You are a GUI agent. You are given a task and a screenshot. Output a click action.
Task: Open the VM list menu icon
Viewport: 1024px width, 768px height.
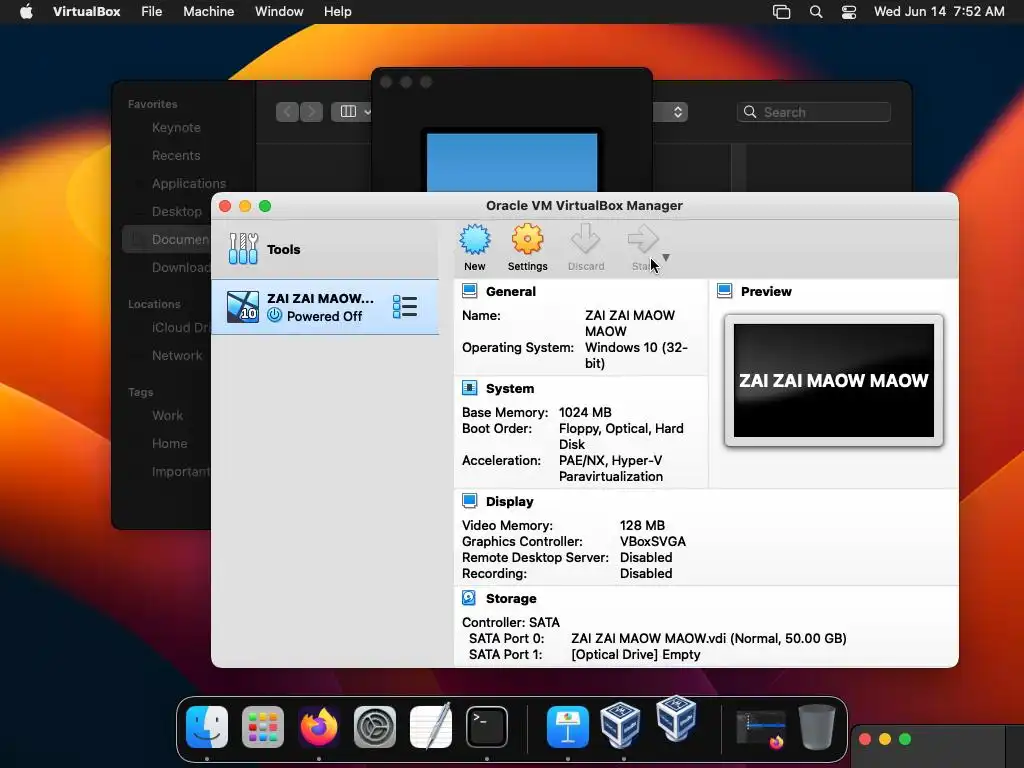[405, 307]
